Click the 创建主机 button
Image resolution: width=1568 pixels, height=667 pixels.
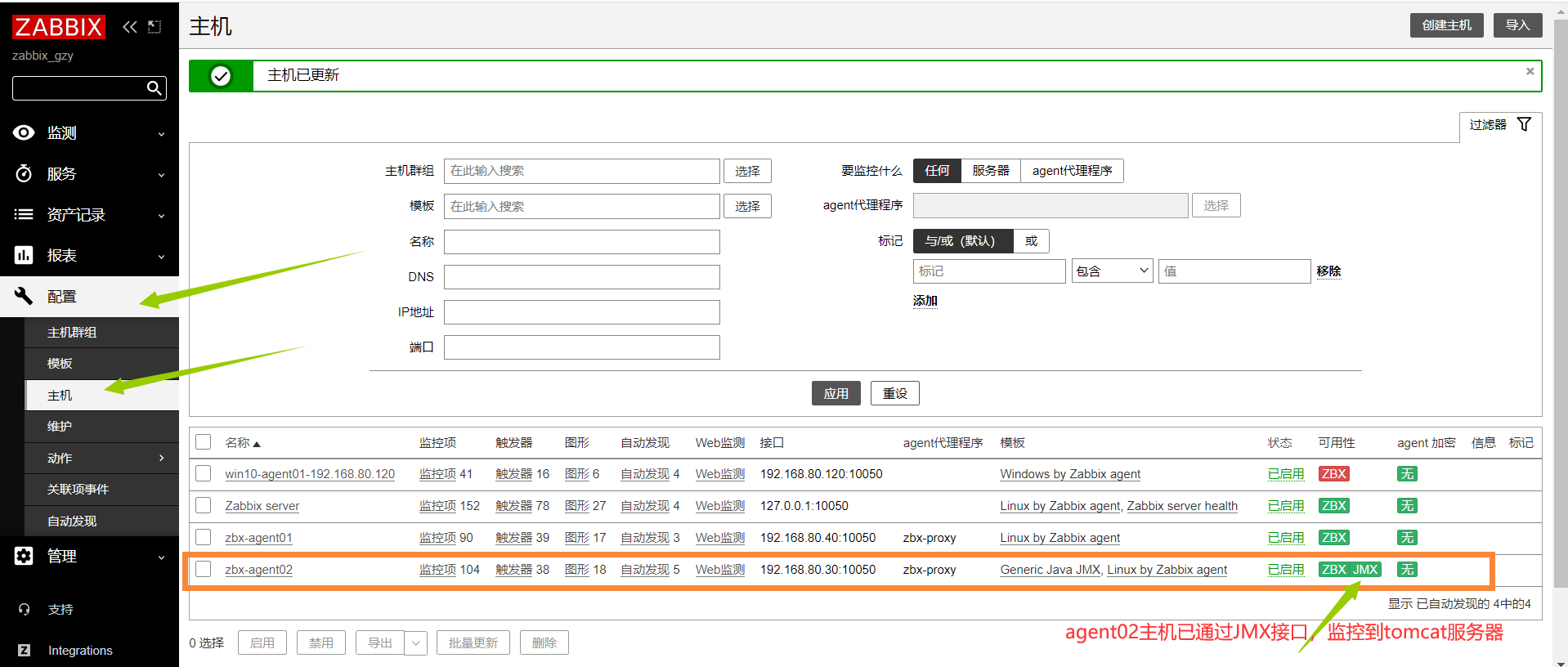[1446, 25]
